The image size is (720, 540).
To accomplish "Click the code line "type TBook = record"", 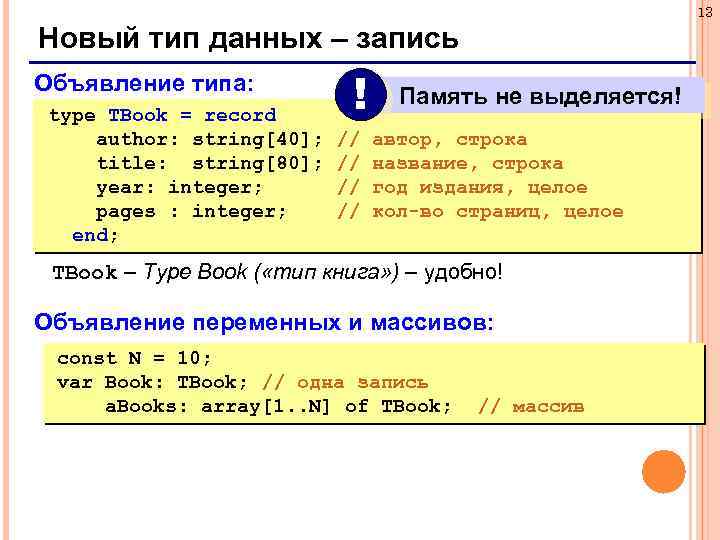I will tap(163, 115).
